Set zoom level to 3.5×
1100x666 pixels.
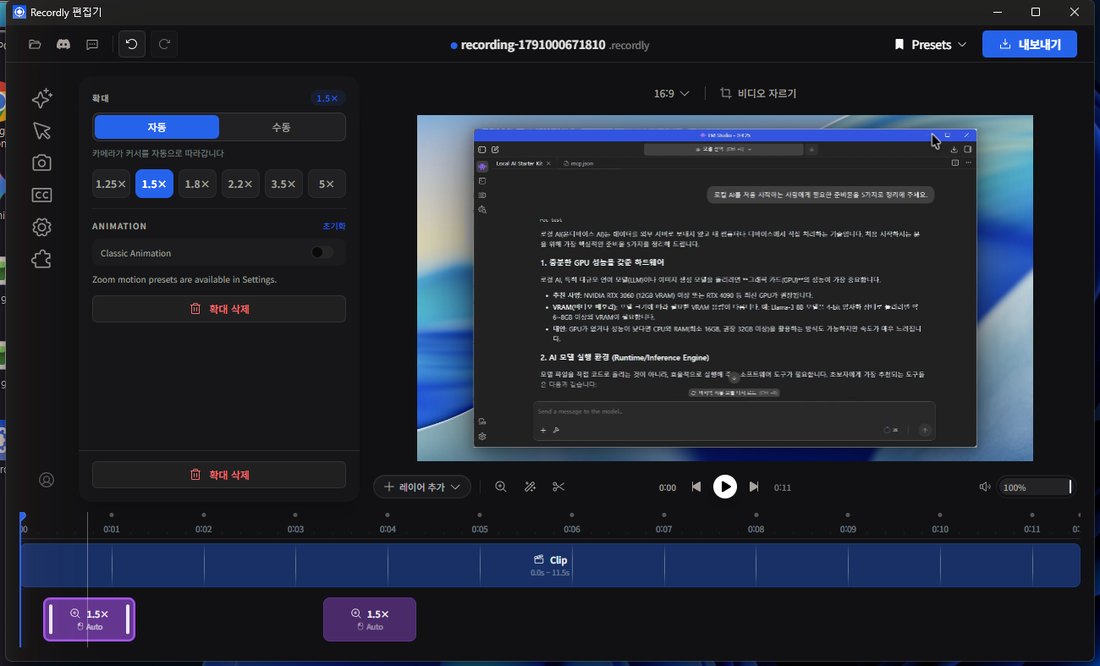coord(283,184)
